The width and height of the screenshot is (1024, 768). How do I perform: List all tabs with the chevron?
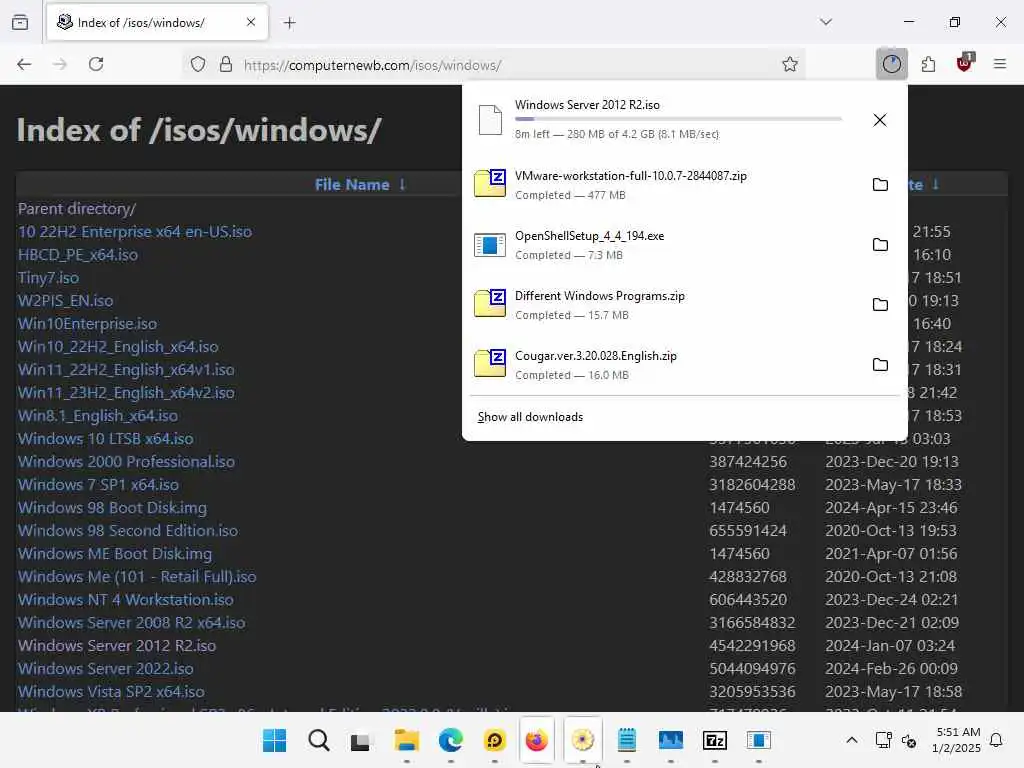(826, 22)
